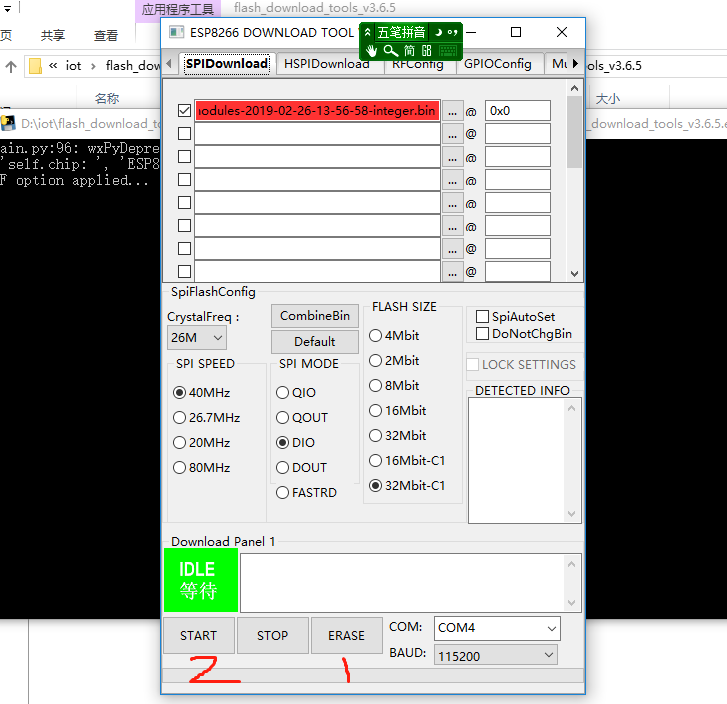Viewport: 727px width, 704px height.
Task: Select 2Mbit flash size
Action: [376, 360]
